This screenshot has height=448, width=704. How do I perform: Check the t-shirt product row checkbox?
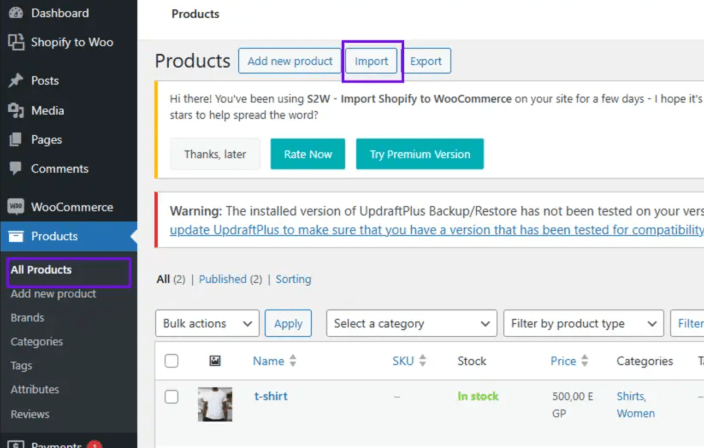pyautogui.click(x=171, y=397)
